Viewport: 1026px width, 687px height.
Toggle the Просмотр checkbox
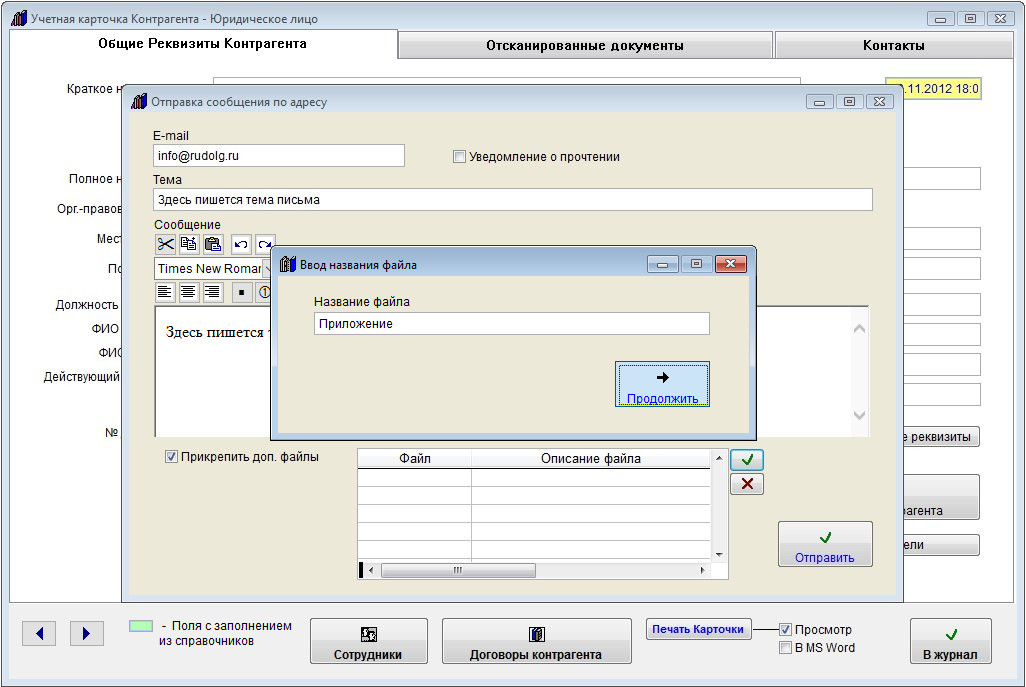pos(786,630)
